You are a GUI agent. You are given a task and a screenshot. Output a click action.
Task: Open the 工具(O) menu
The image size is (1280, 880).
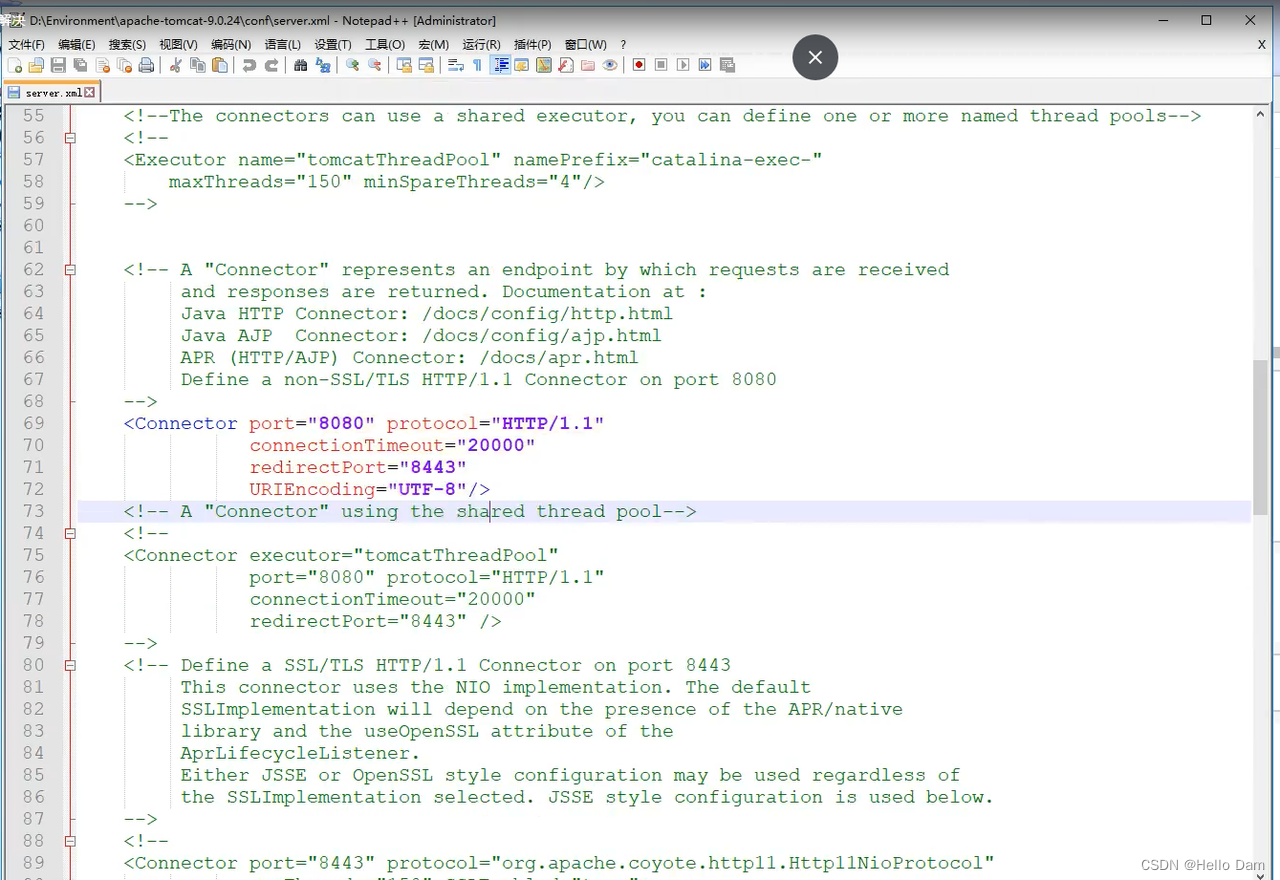tap(385, 44)
